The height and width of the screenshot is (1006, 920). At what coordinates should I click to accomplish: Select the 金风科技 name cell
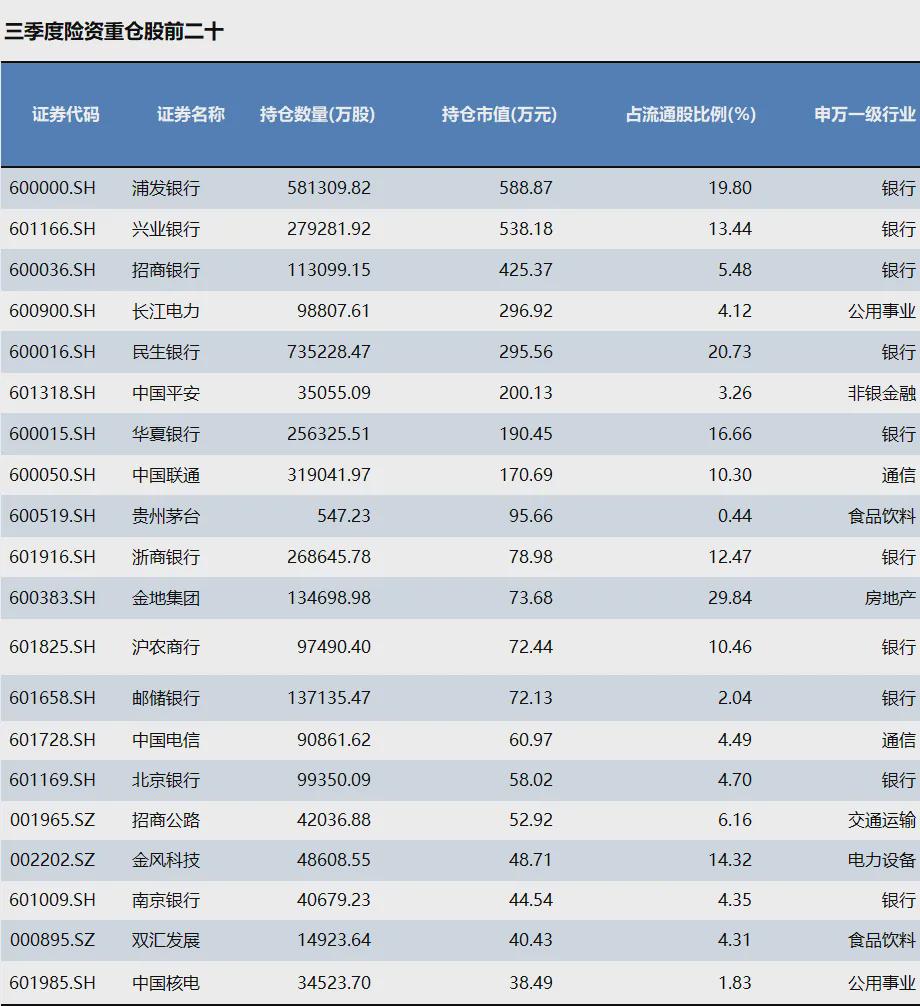coord(166,860)
